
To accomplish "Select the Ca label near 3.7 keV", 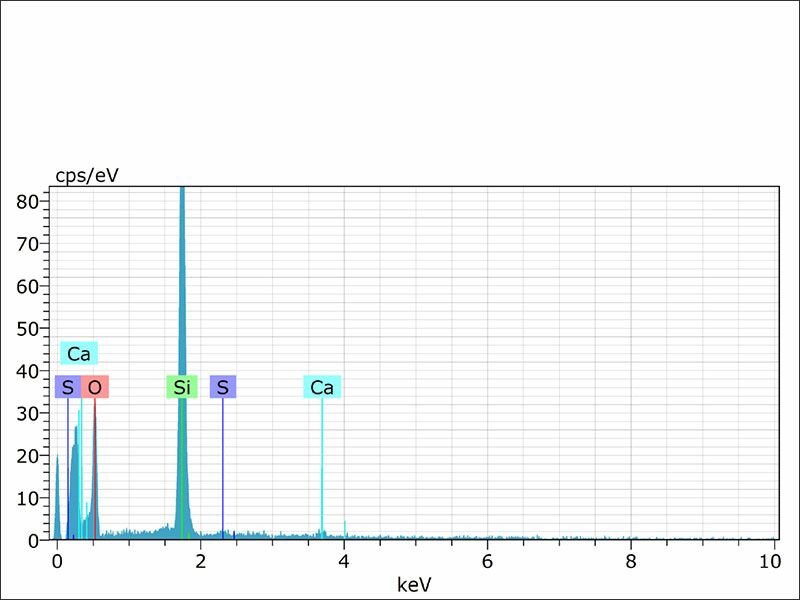I will click(322, 387).
